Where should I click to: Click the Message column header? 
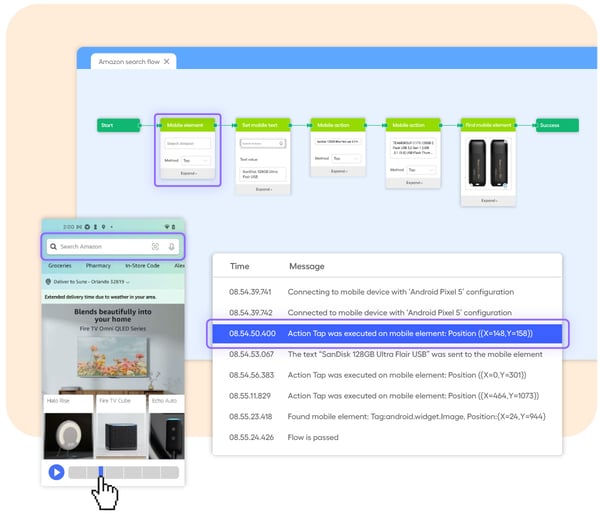[x=307, y=266]
